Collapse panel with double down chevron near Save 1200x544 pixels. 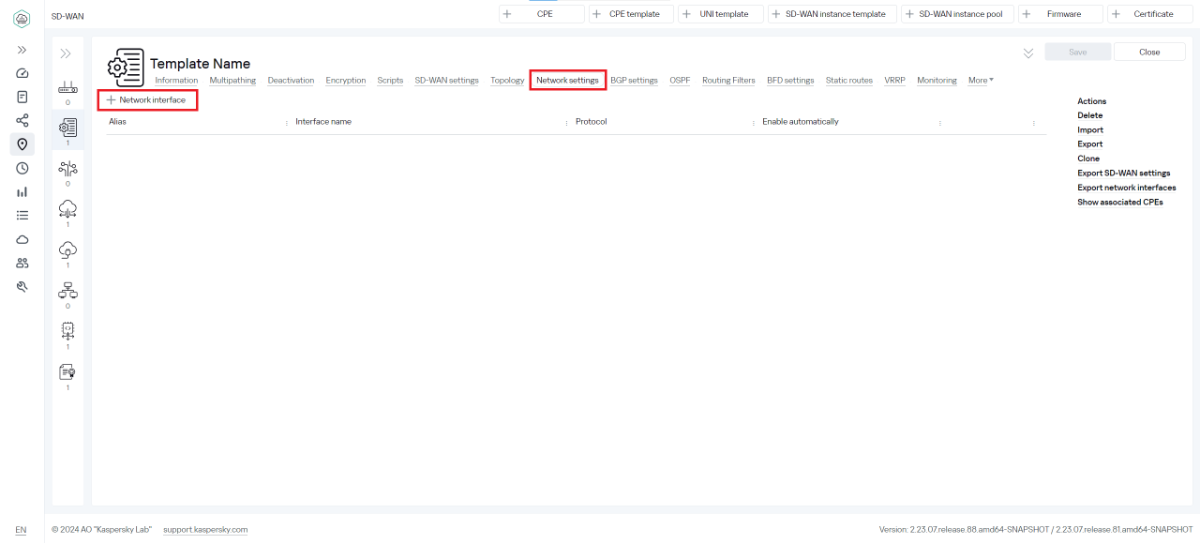[1028, 53]
